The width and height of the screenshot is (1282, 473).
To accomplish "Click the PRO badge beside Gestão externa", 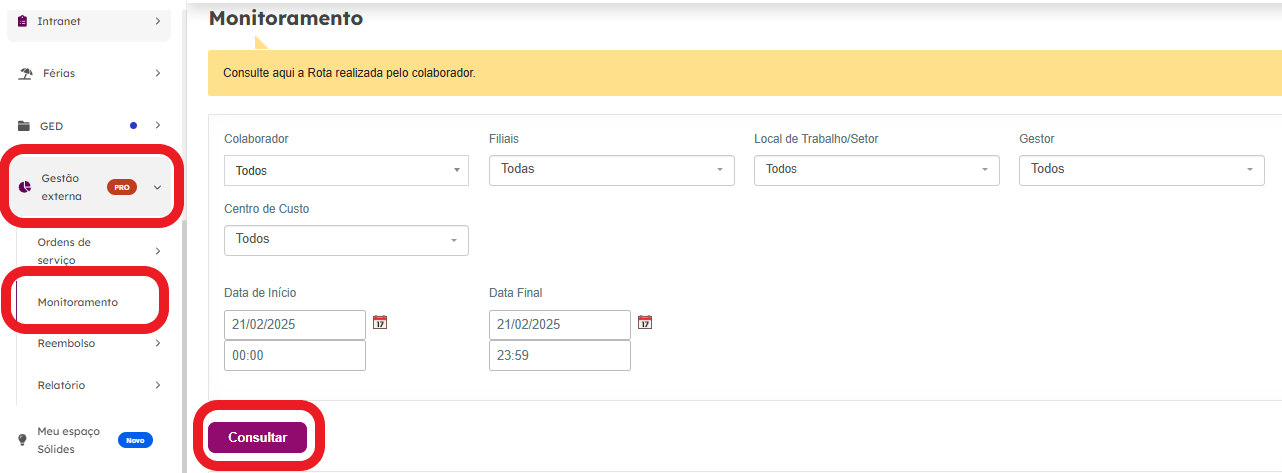I will pyautogui.click(x=122, y=187).
